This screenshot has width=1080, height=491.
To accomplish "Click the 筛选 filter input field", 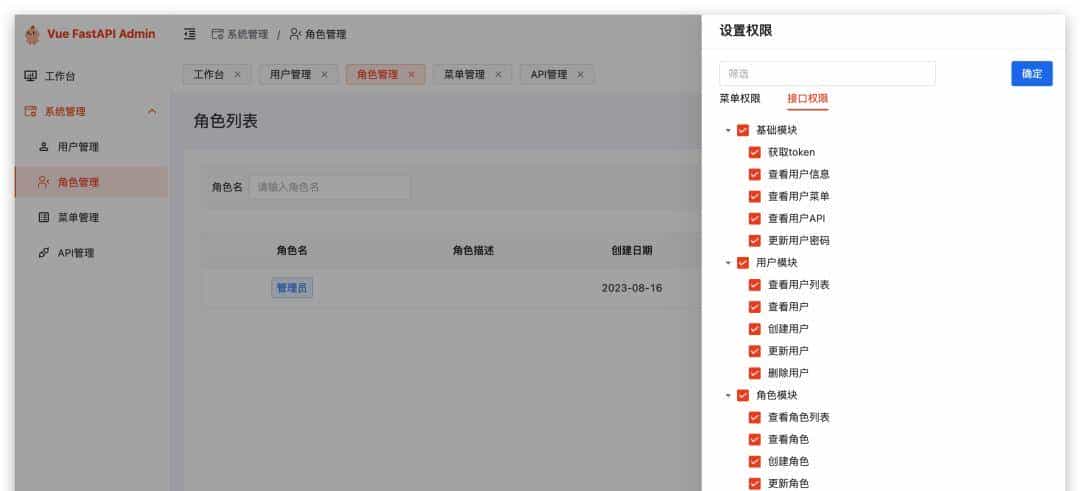I will pyautogui.click(x=827, y=74).
